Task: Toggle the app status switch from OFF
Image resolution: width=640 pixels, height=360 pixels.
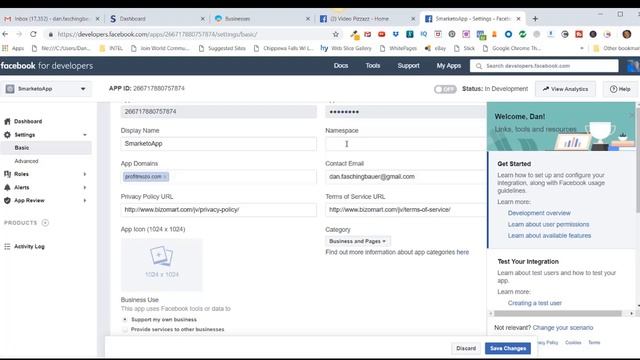Action: 445,89
